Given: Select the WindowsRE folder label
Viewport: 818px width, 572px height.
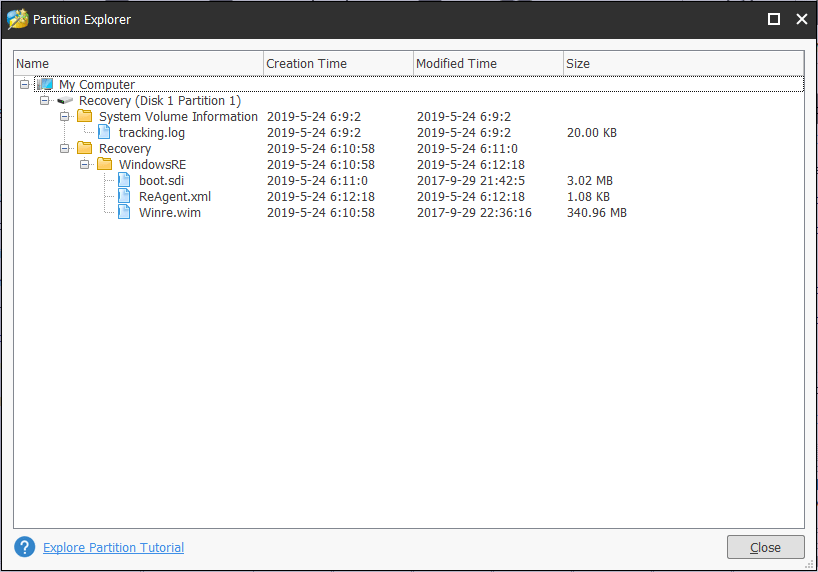Looking at the screenshot, I should (x=152, y=164).
